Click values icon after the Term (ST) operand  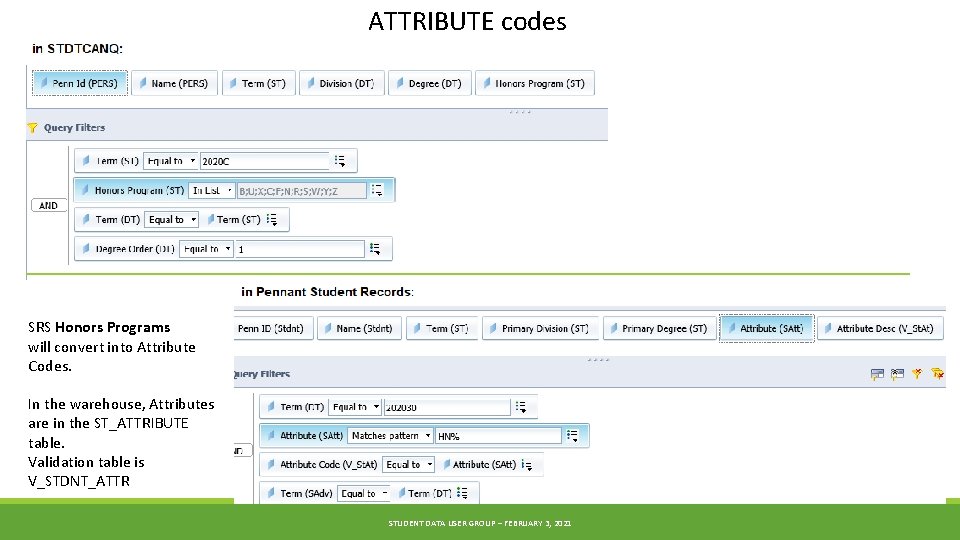(272, 219)
